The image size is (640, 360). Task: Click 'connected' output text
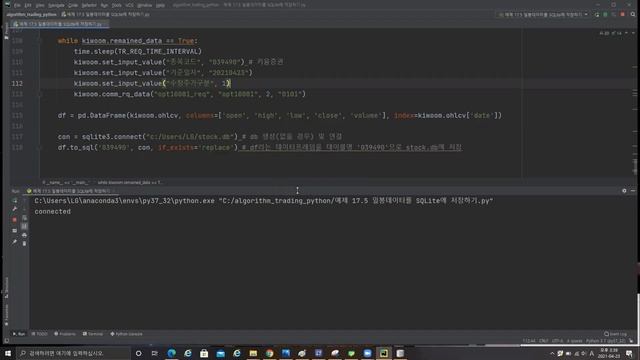click(53, 211)
